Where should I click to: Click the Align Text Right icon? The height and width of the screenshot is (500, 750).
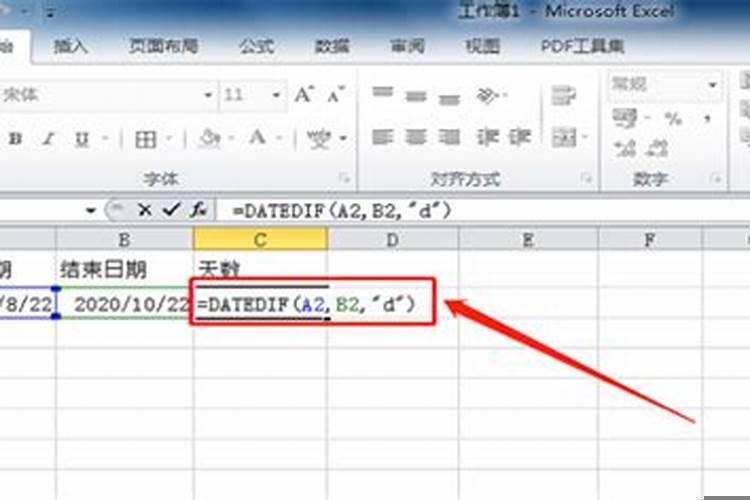tap(449, 137)
